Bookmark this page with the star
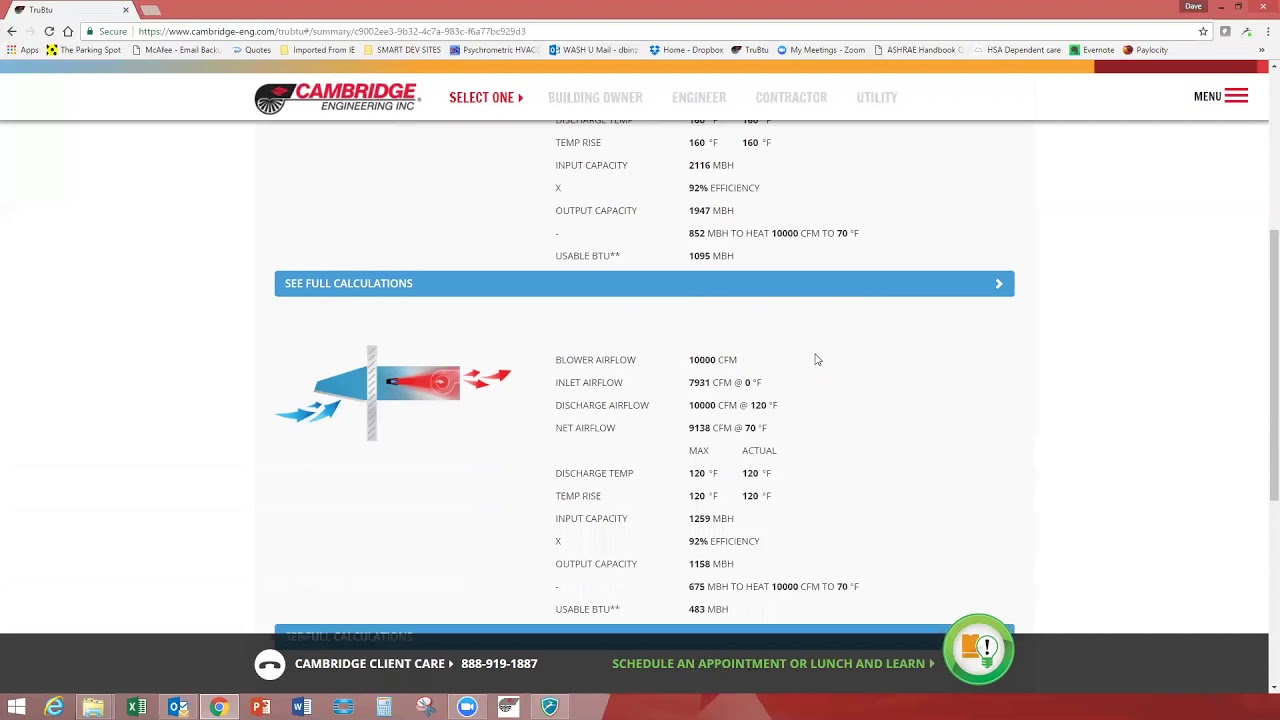This screenshot has height=720, width=1280. point(1203,31)
